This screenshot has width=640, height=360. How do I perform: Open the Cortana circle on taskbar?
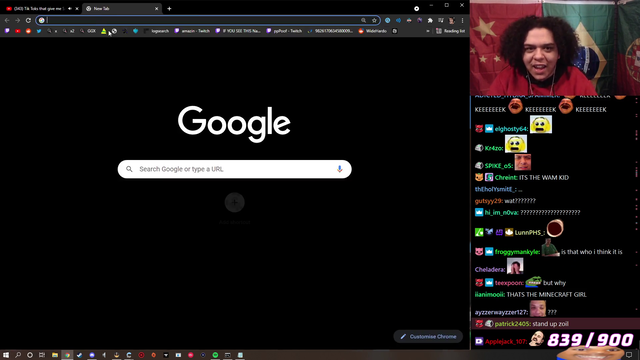click(30, 355)
